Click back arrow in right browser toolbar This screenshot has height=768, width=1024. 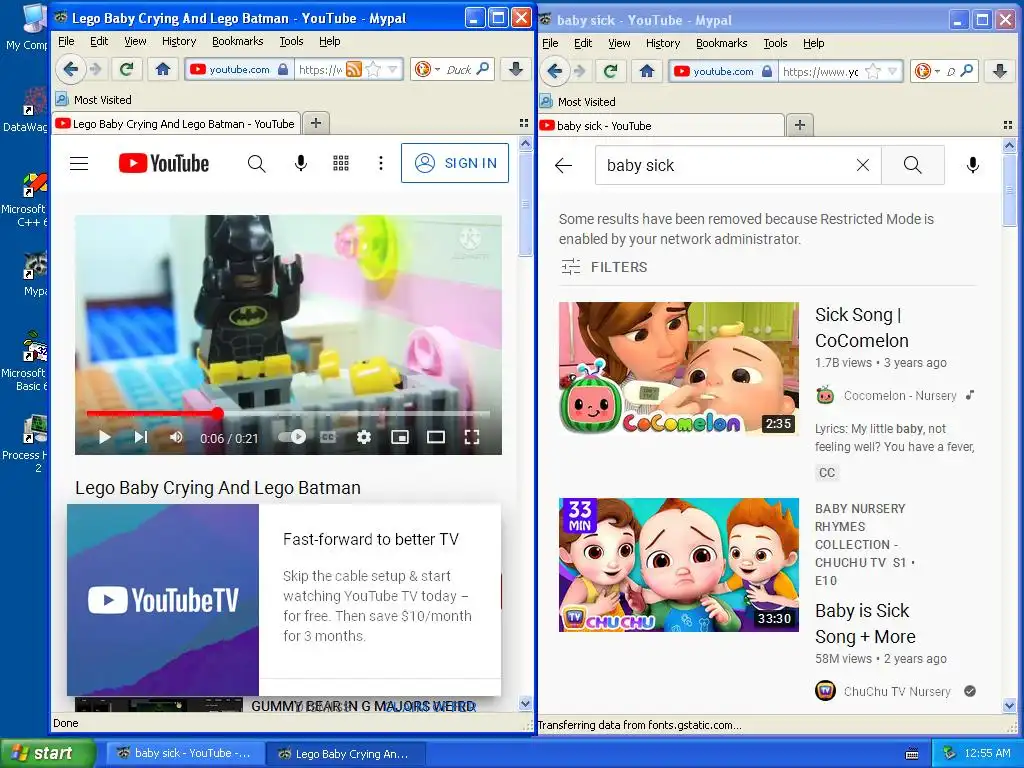point(554,71)
